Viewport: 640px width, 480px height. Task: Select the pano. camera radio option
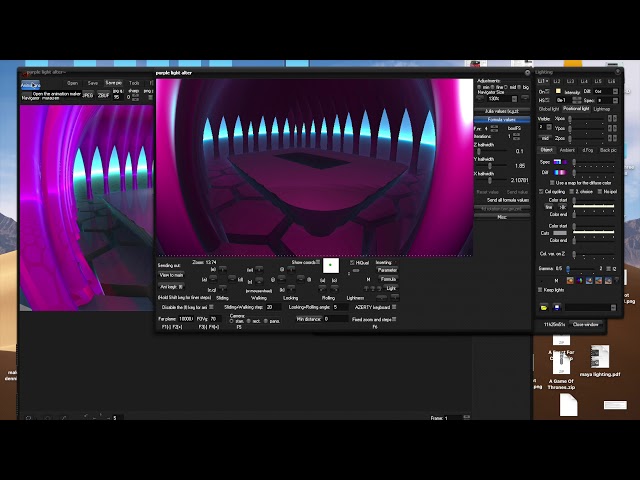(266, 321)
